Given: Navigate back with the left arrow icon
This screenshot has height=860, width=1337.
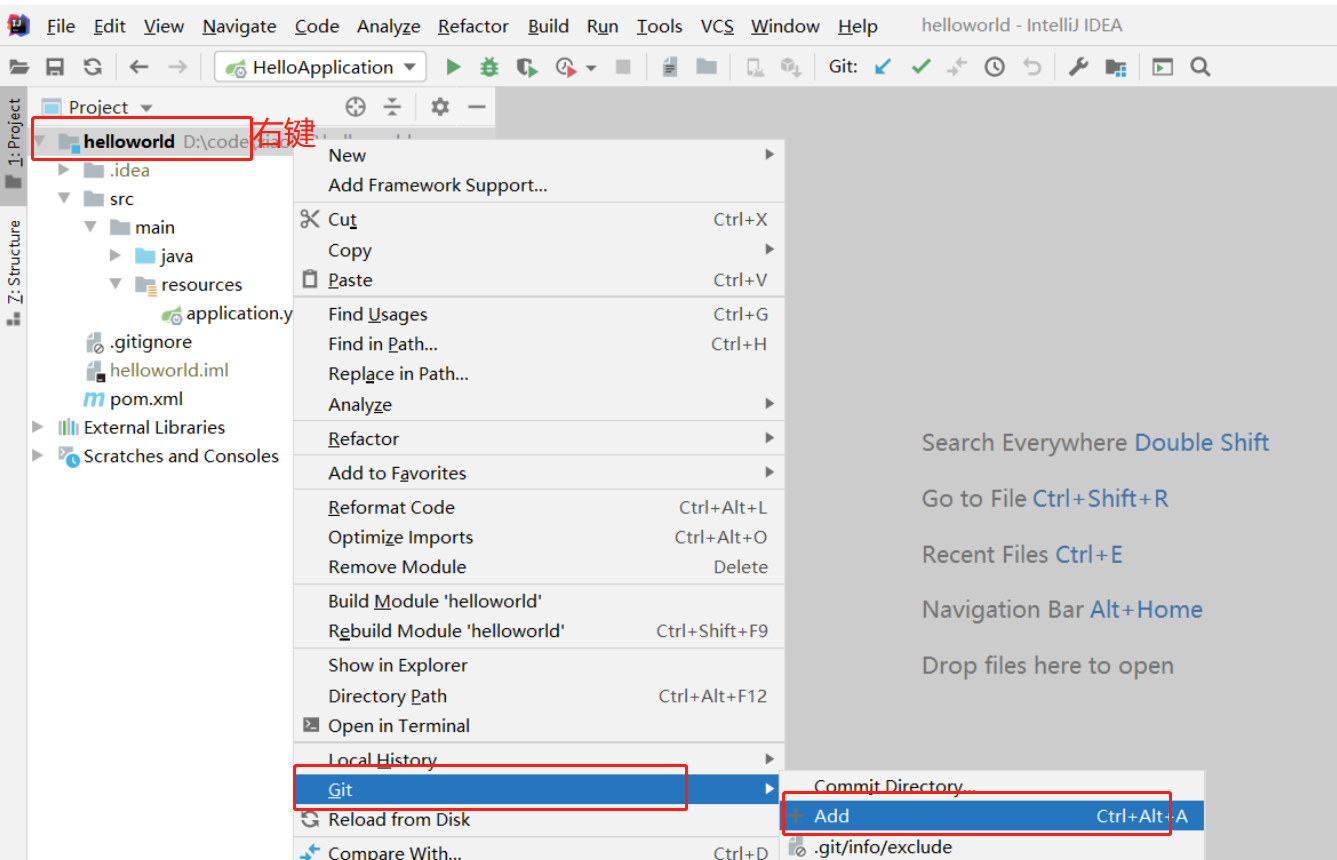Looking at the screenshot, I should 139,67.
